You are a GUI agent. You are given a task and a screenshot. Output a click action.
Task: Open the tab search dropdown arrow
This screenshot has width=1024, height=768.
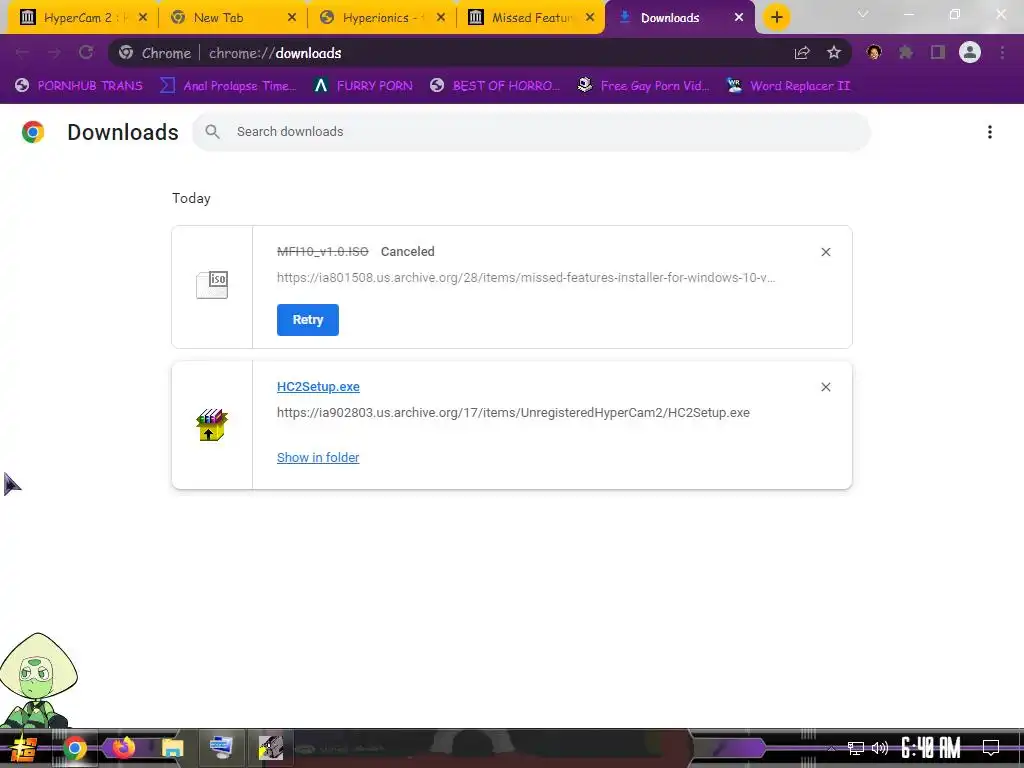click(x=863, y=14)
